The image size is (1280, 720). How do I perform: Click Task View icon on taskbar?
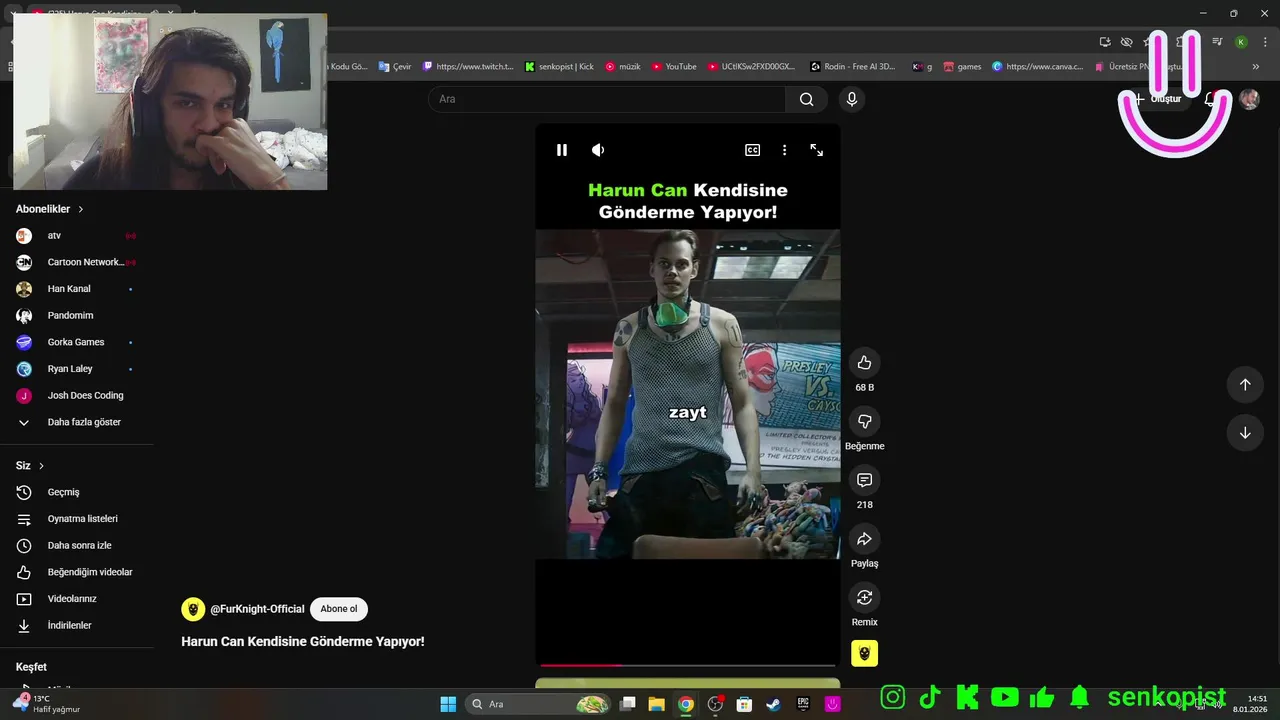tap(628, 704)
